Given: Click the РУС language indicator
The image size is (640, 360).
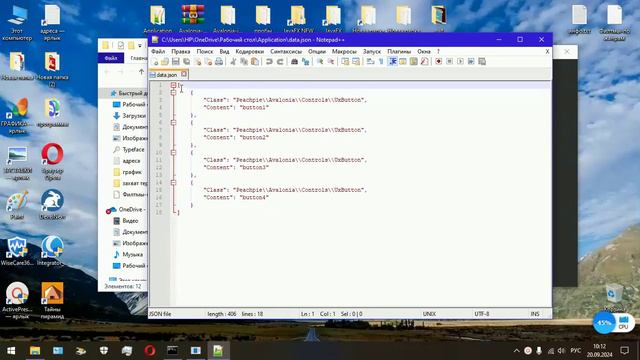Looking at the screenshot, I should (x=576, y=351).
